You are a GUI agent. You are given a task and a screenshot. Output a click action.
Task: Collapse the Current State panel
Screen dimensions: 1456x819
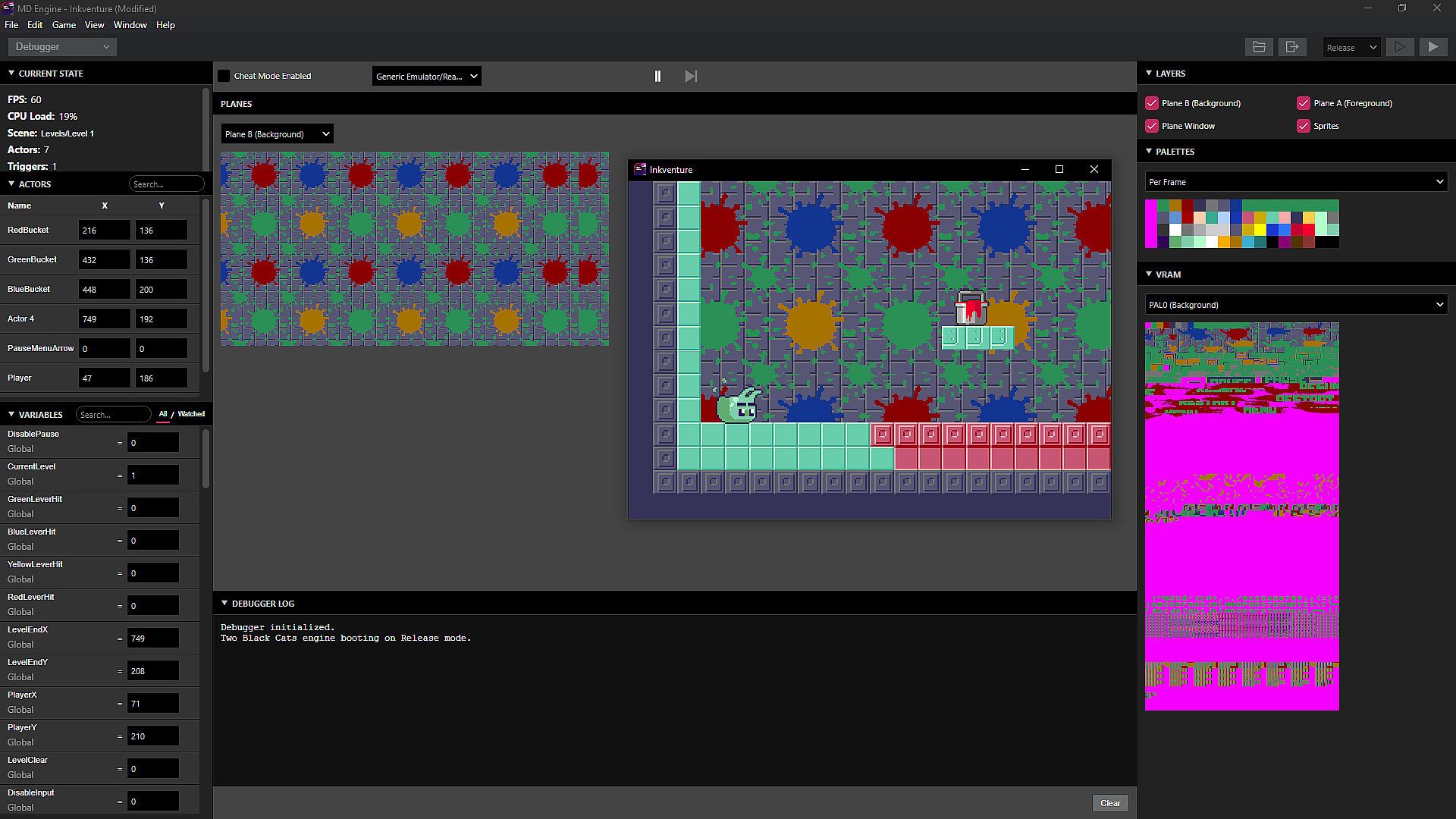click(x=11, y=74)
